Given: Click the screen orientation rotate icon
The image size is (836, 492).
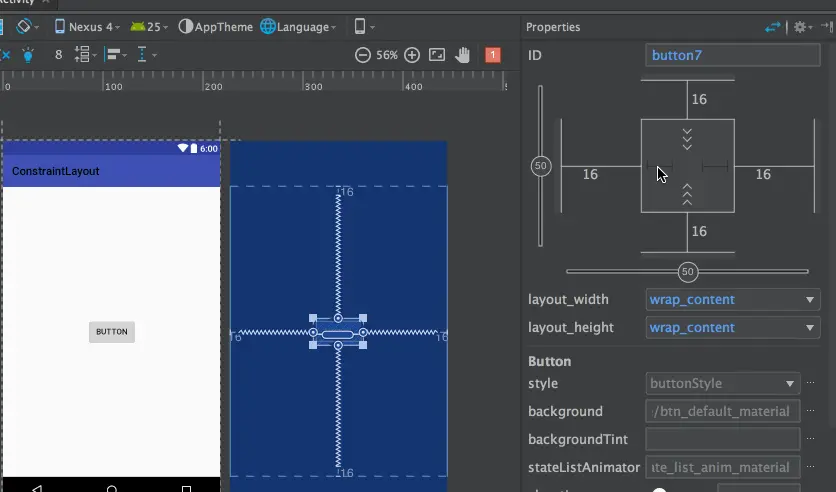Looking at the screenshot, I should 24,26.
